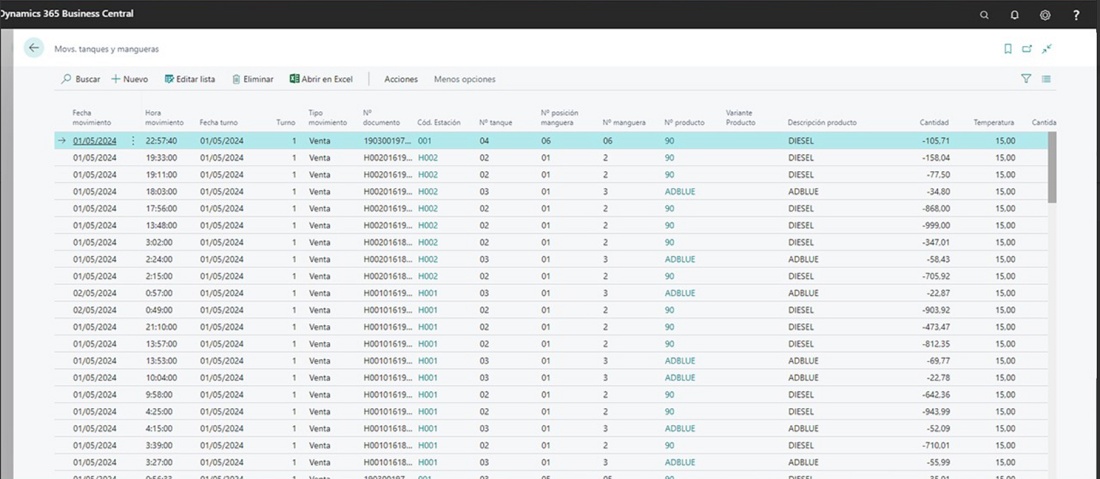
Task: Open the Acciones menu
Action: (x=401, y=79)
